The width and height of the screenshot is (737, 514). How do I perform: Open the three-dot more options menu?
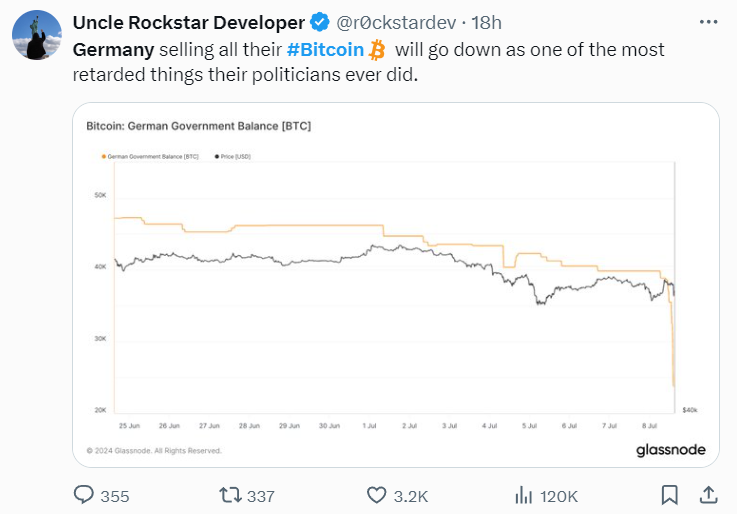point(708,22)
